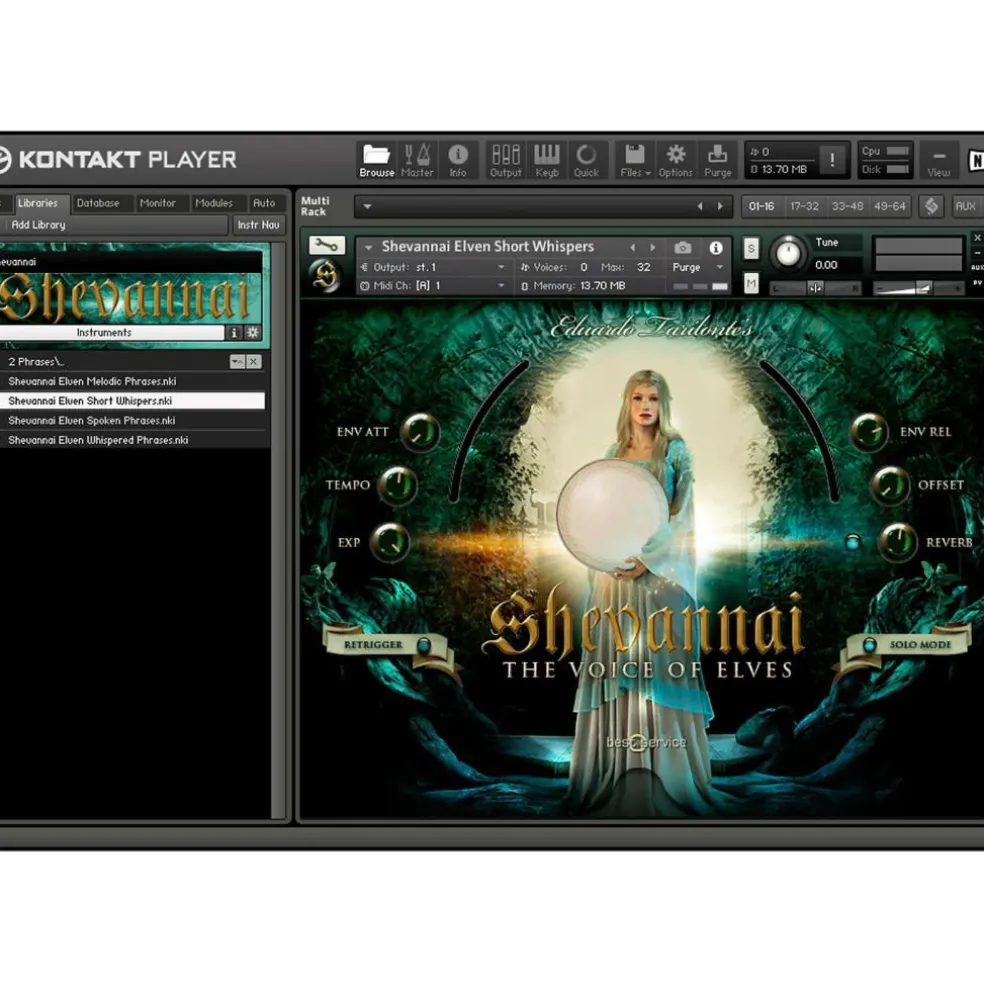Viewport: 984px width, 984px height.
Task: Open library info 'i' button
Action: coord(234,333)
